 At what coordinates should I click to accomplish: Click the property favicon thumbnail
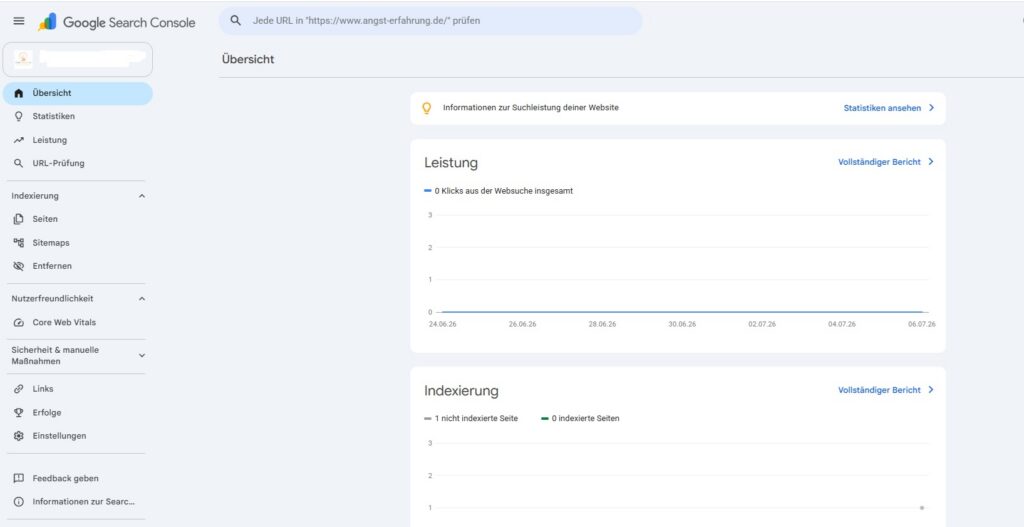(x=23, y=59)
